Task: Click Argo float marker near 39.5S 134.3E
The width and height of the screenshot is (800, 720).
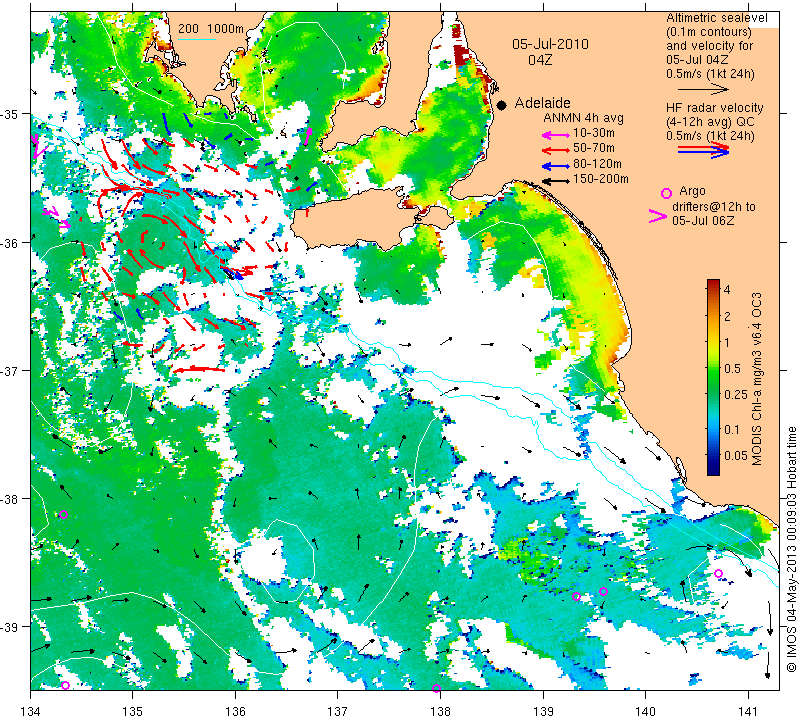Action: click(65, 685)
